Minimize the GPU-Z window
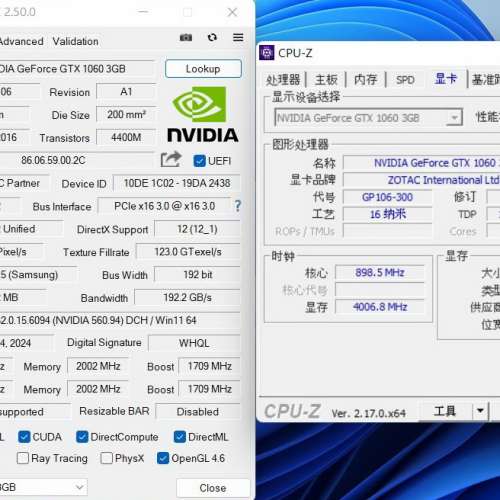Screen dimensions: 500x500 (143, 12)
